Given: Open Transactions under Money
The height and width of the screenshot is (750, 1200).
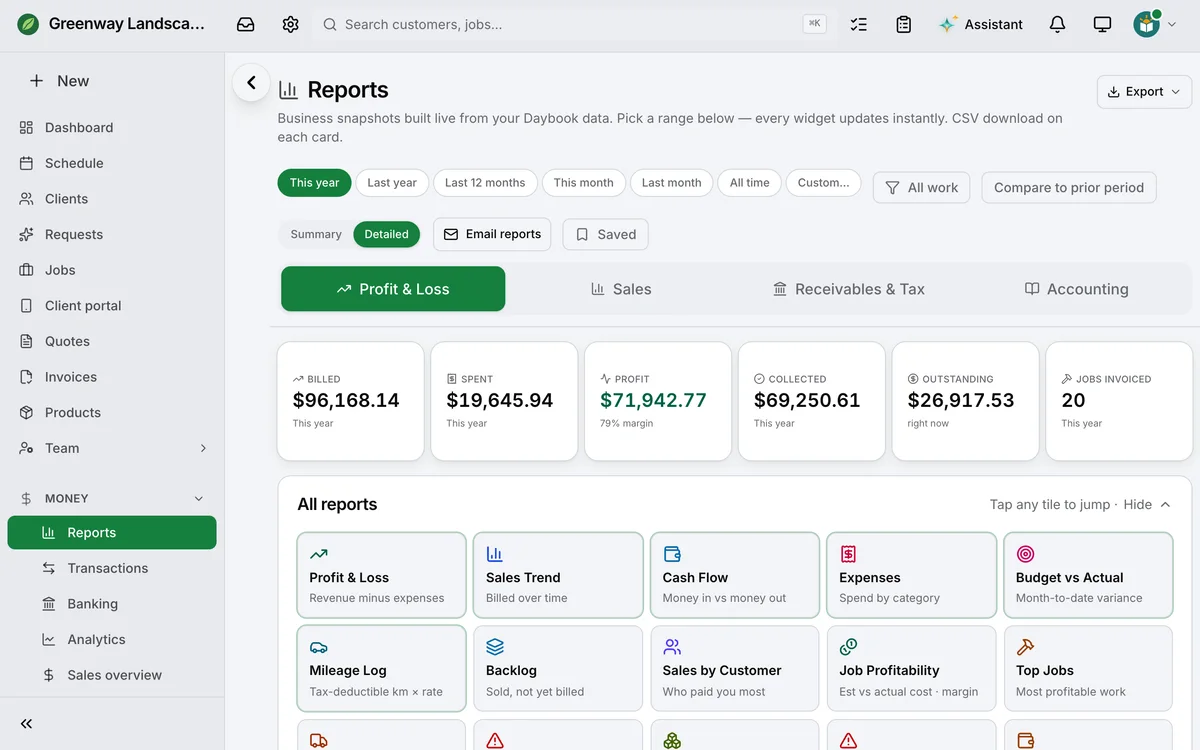Looking at the screenshot, I should 112,568.
